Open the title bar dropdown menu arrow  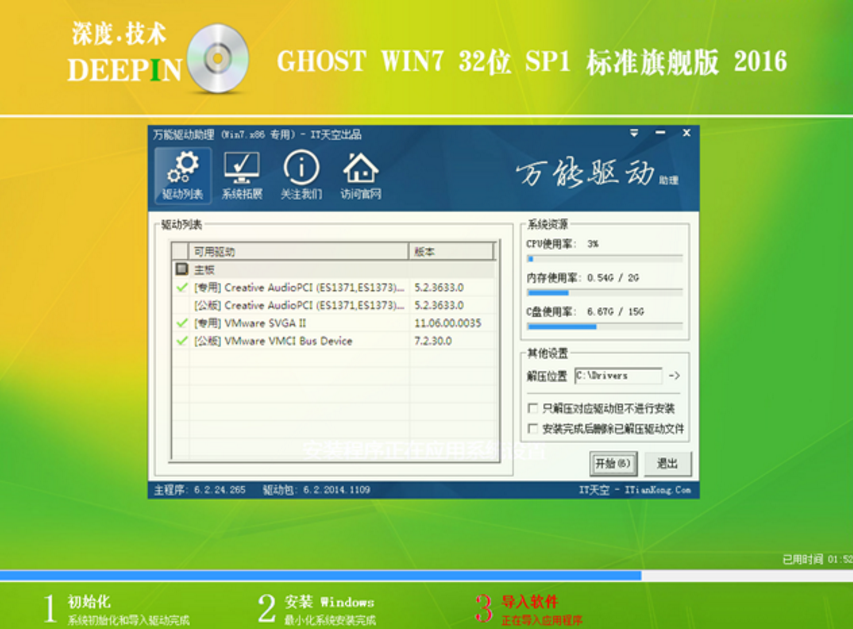634,133
